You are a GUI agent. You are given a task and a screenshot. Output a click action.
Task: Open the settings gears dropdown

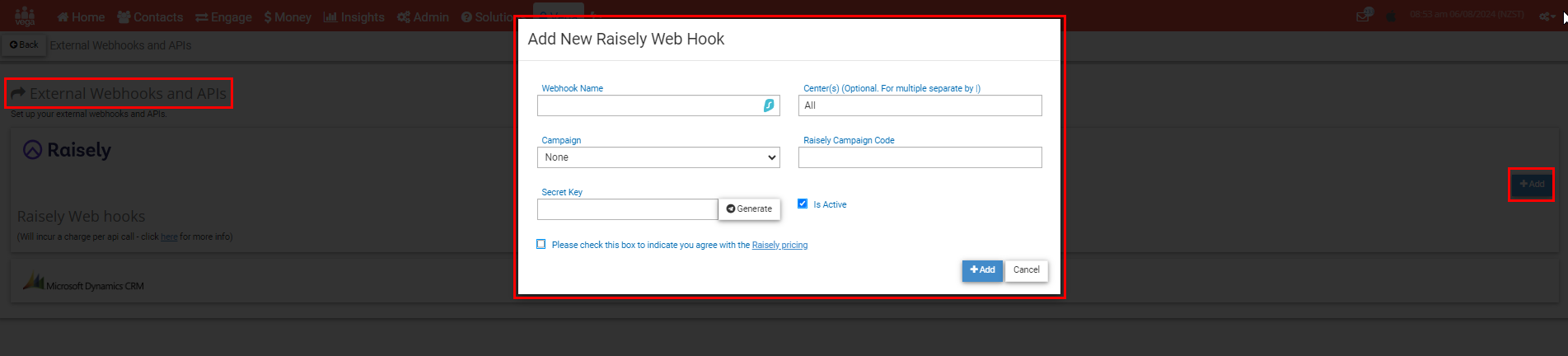[x=1547, y=16]
